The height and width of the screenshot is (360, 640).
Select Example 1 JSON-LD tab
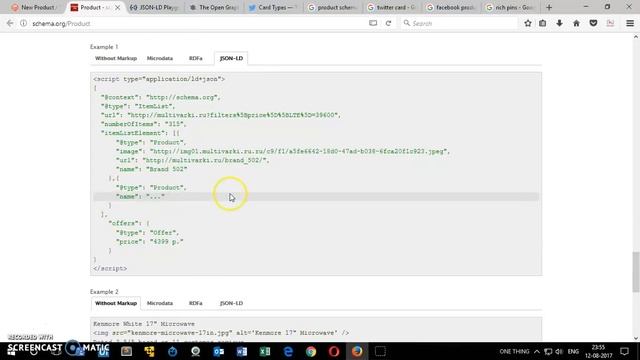coord(231,58)
